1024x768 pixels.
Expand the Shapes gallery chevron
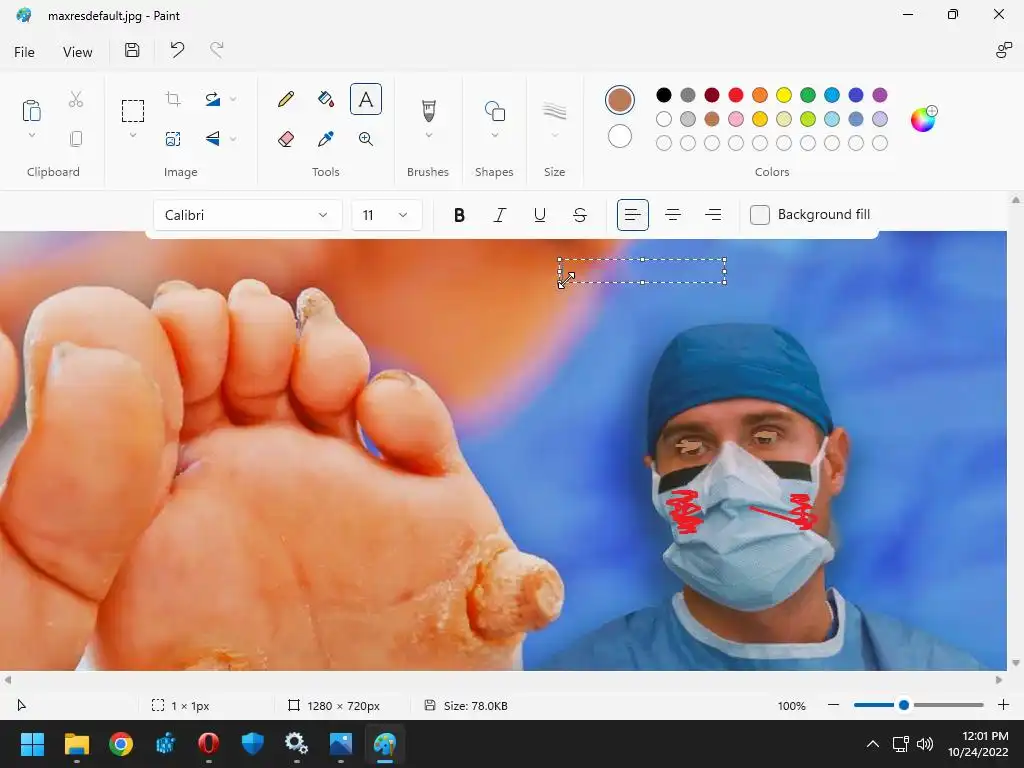(x=495, y=135)
